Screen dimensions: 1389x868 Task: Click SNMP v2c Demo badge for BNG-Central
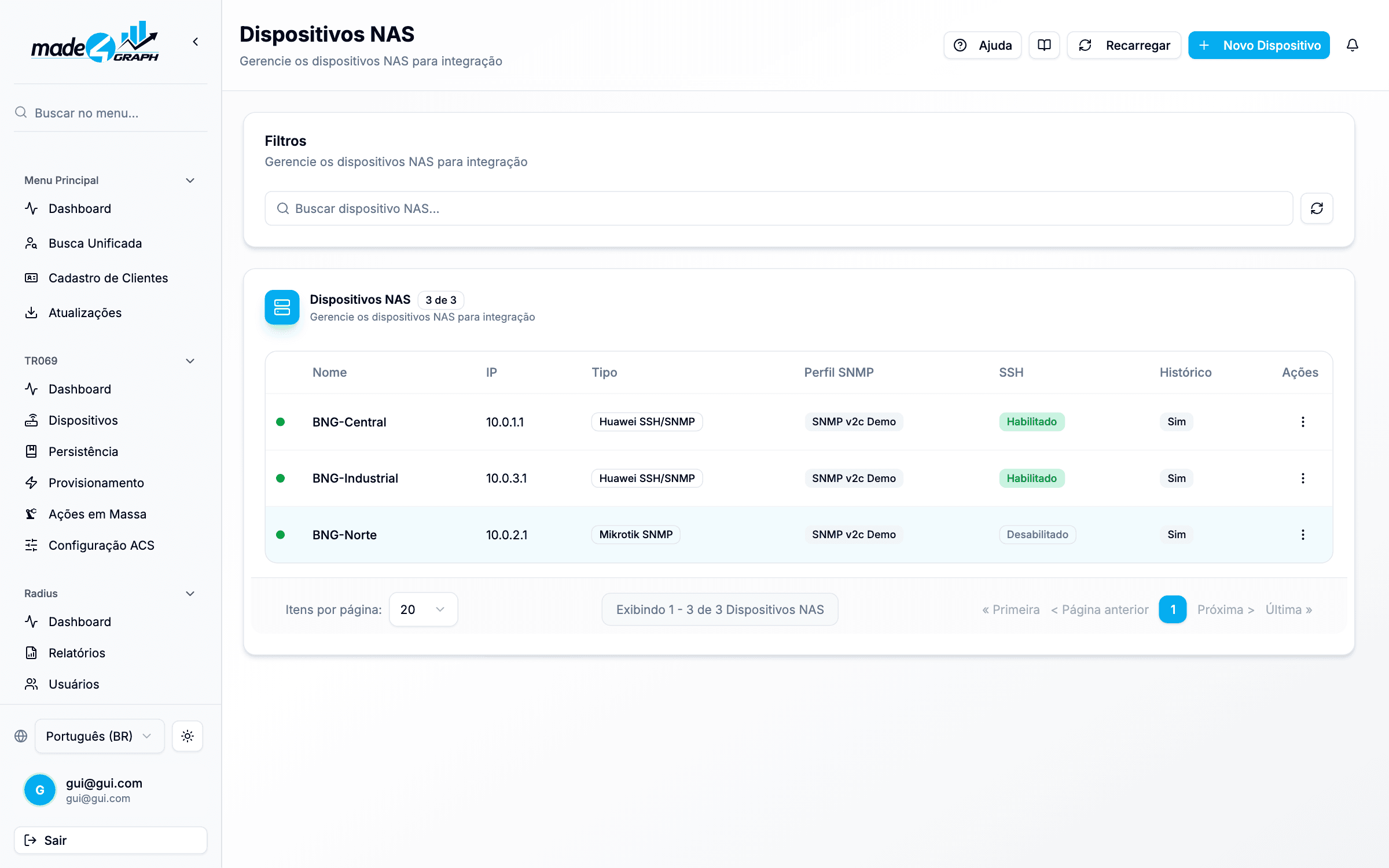click(x=854, y=422)
